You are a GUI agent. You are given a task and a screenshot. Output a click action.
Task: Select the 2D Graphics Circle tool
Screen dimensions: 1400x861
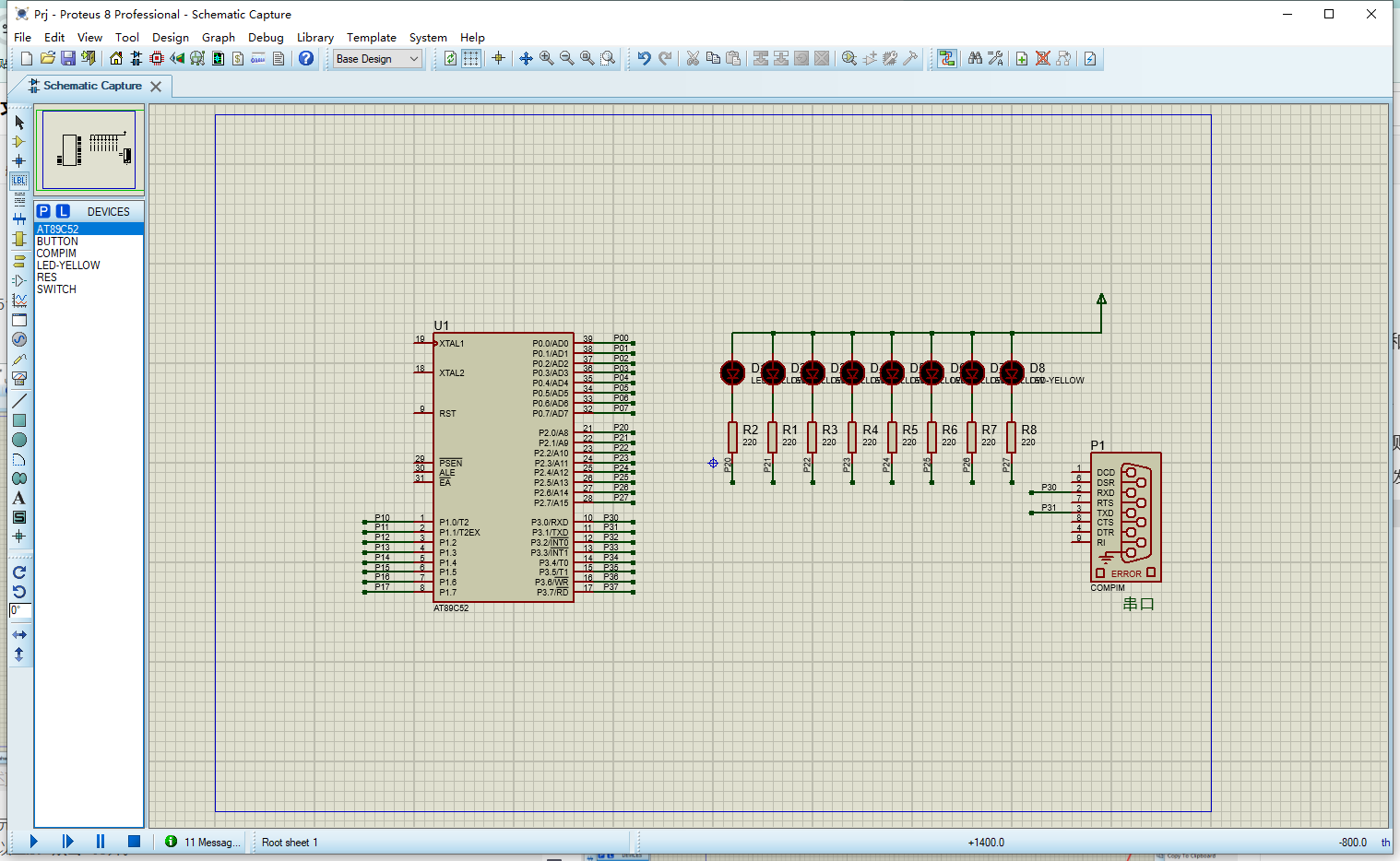(19, 440)
